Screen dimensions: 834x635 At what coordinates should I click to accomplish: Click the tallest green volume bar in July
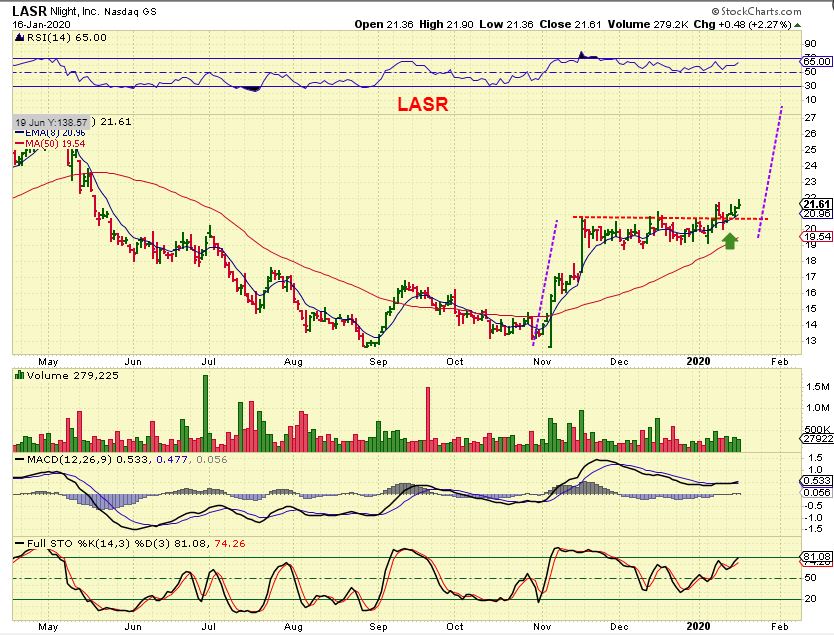(x=206, y=413)
